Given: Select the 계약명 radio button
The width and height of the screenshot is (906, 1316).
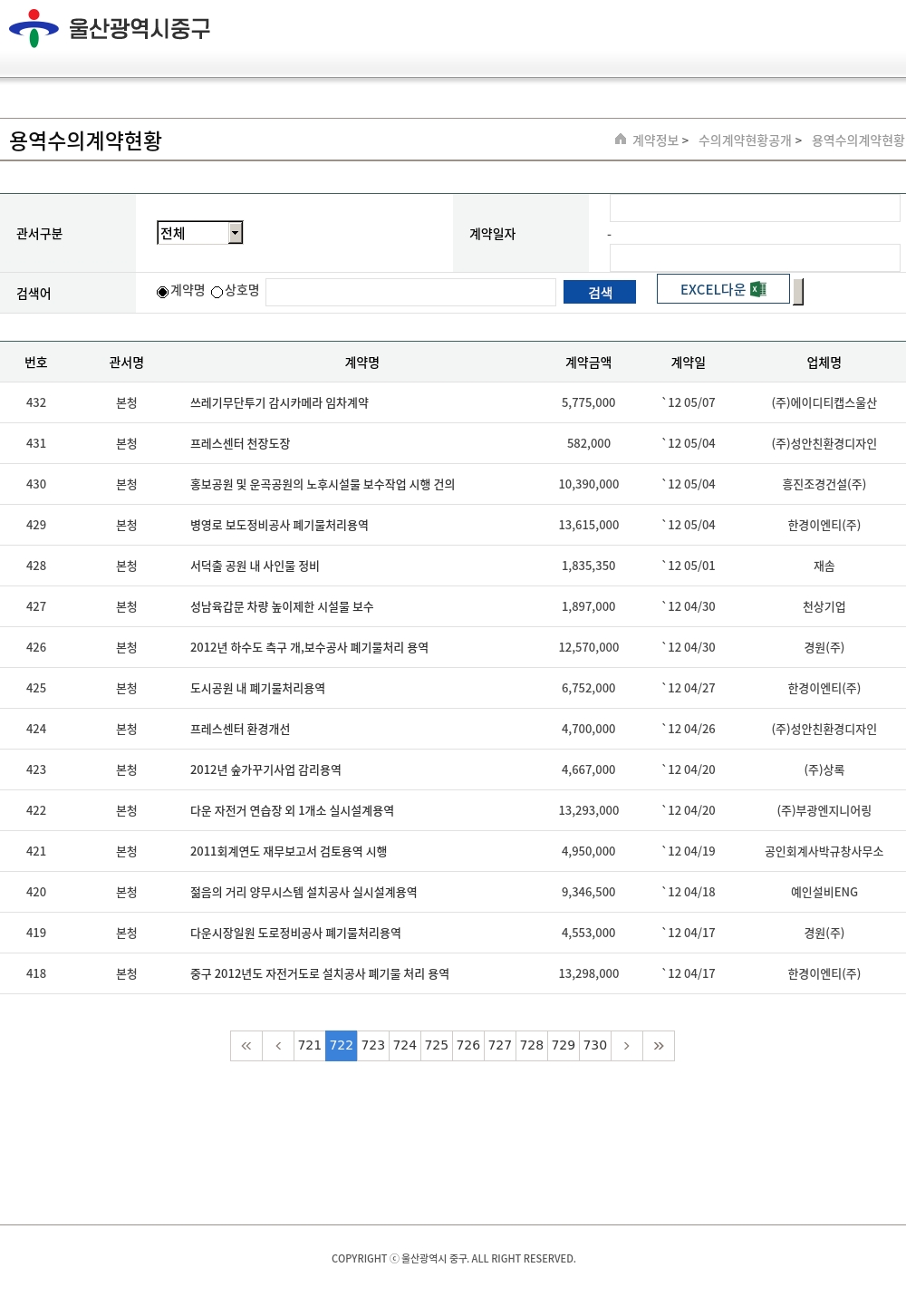Looking at the screenshot, I should click(x=163, y=292).
